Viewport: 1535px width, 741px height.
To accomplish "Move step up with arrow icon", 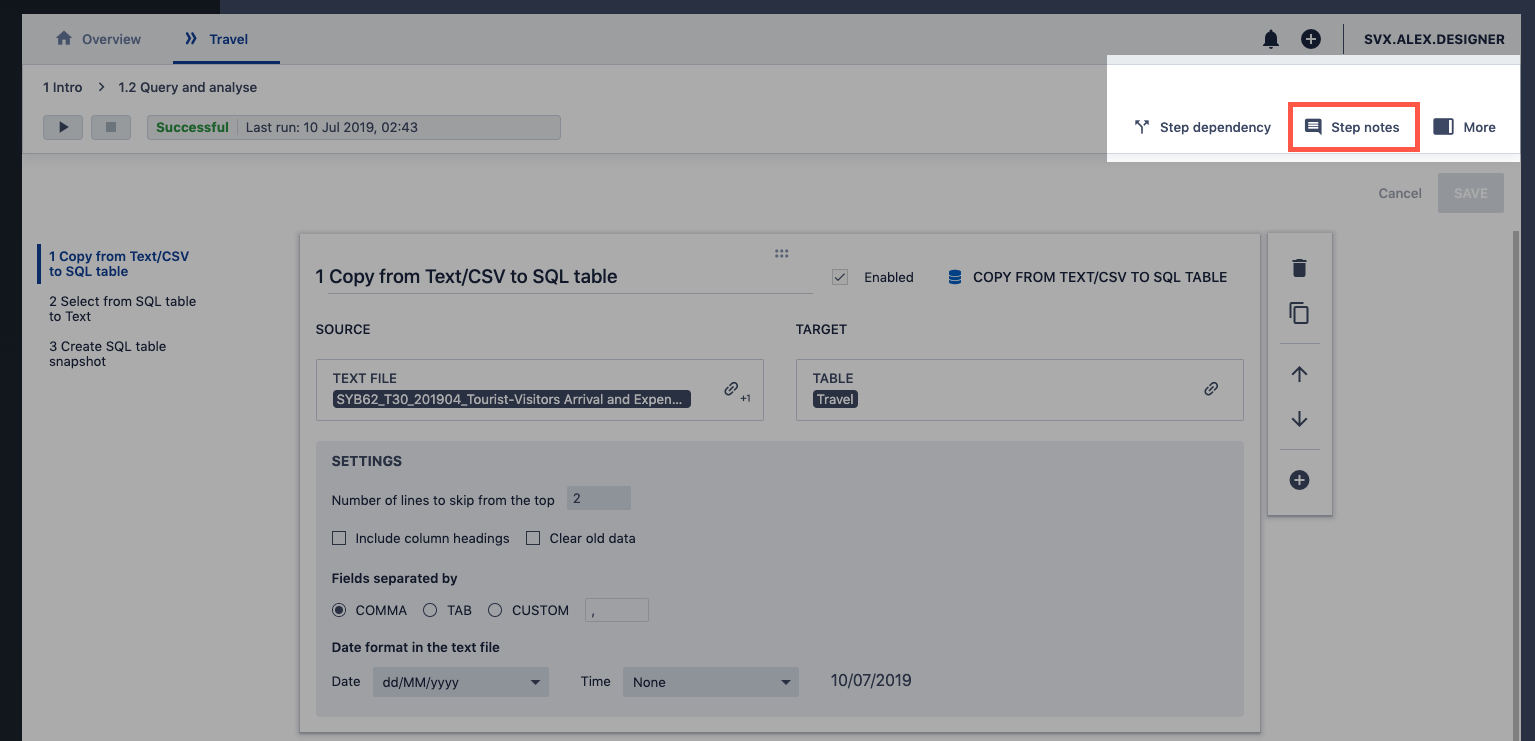I will tap(1299, 374).
